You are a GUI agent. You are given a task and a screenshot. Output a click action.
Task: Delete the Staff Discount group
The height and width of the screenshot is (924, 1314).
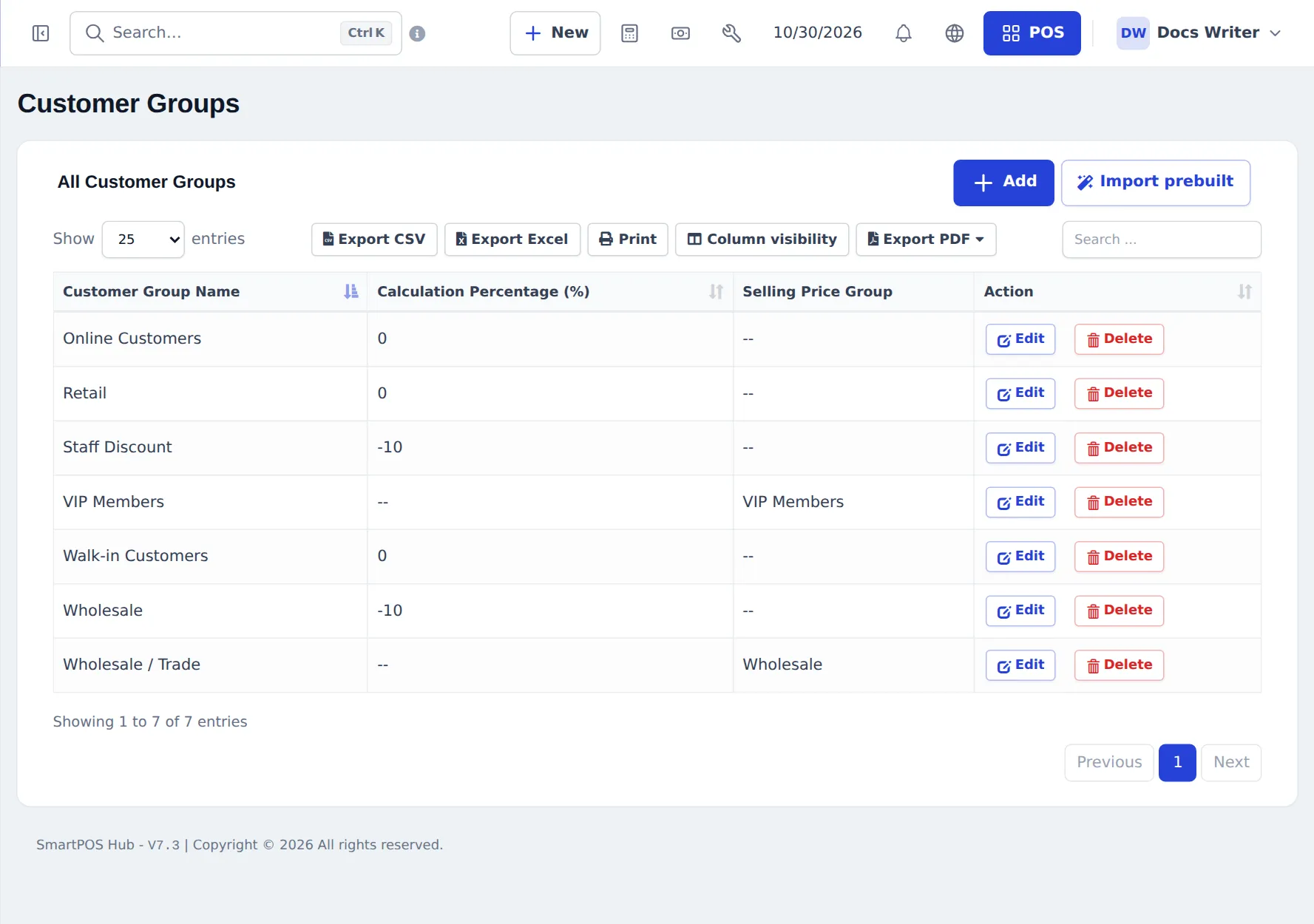point(1119,448)
